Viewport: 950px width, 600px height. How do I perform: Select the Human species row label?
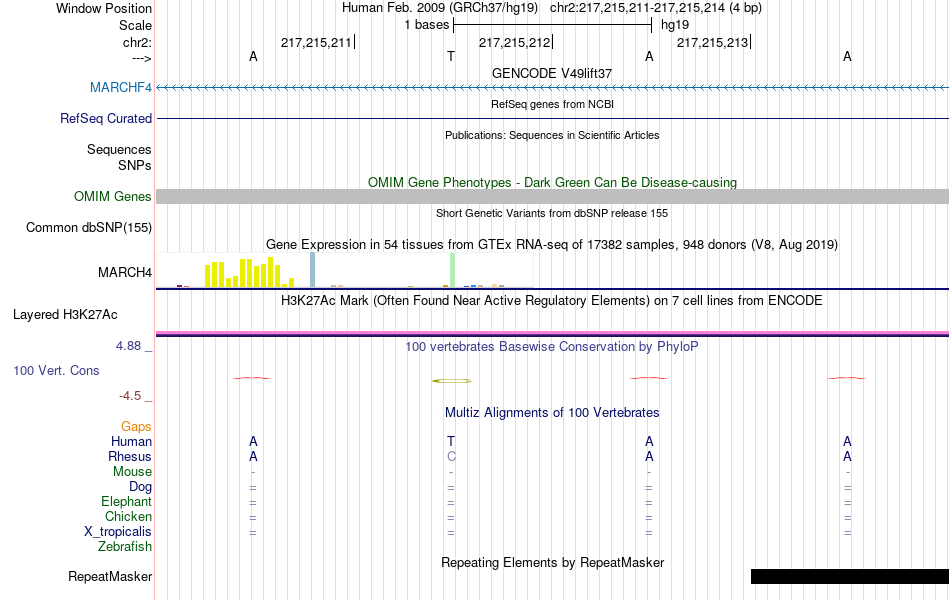(x=131, y=441)
